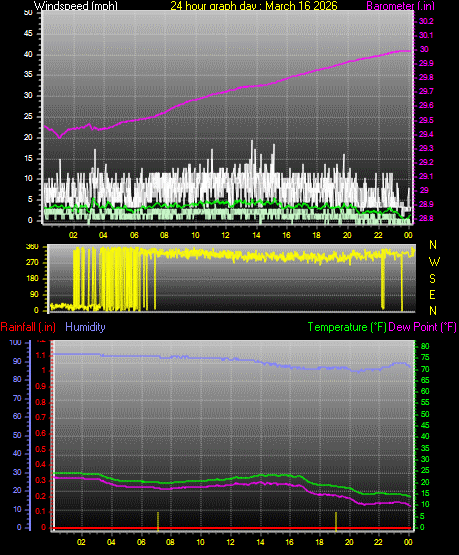Click the 1.1 Rainfall axis value
Screen dimensions: 459x555
(41, 355)
